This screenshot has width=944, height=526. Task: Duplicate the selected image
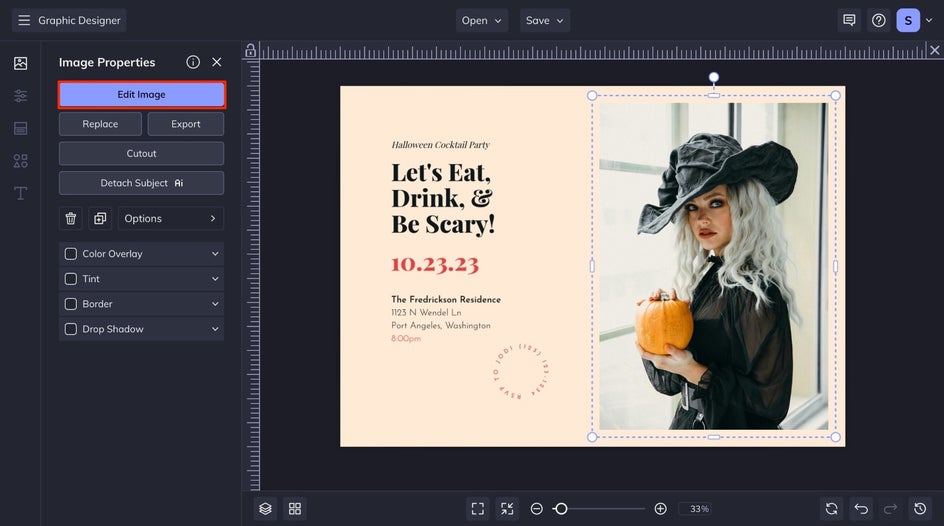click(x=100, y=218)
